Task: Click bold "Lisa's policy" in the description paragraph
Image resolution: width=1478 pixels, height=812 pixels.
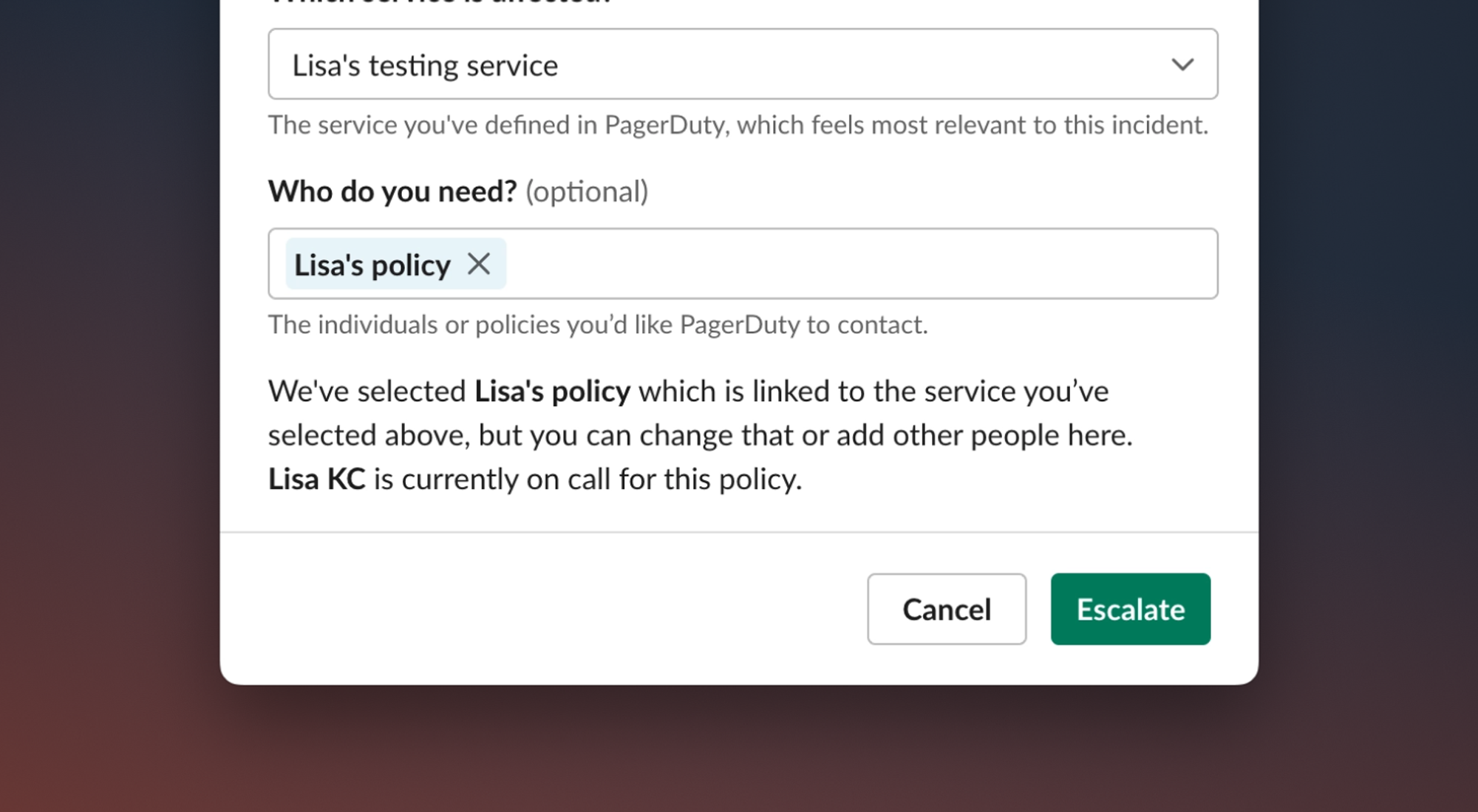Action: 552,391
